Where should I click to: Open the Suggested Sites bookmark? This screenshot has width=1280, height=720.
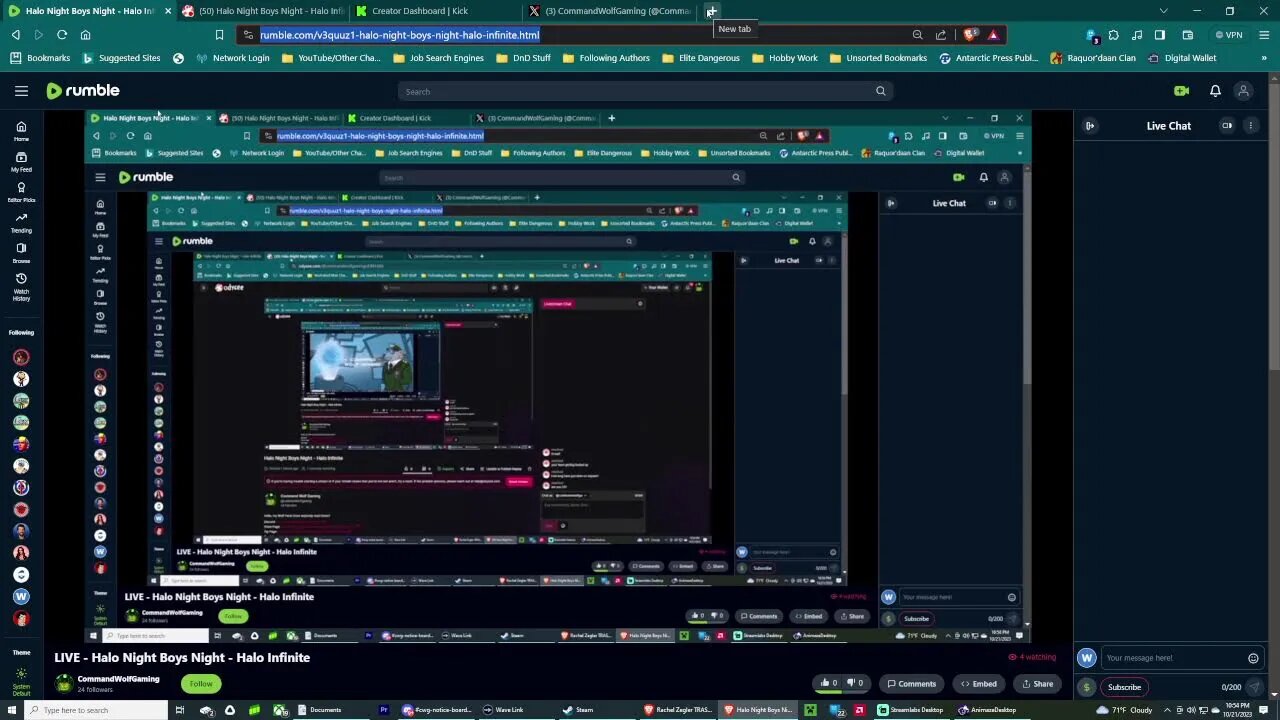click(120, 58)
